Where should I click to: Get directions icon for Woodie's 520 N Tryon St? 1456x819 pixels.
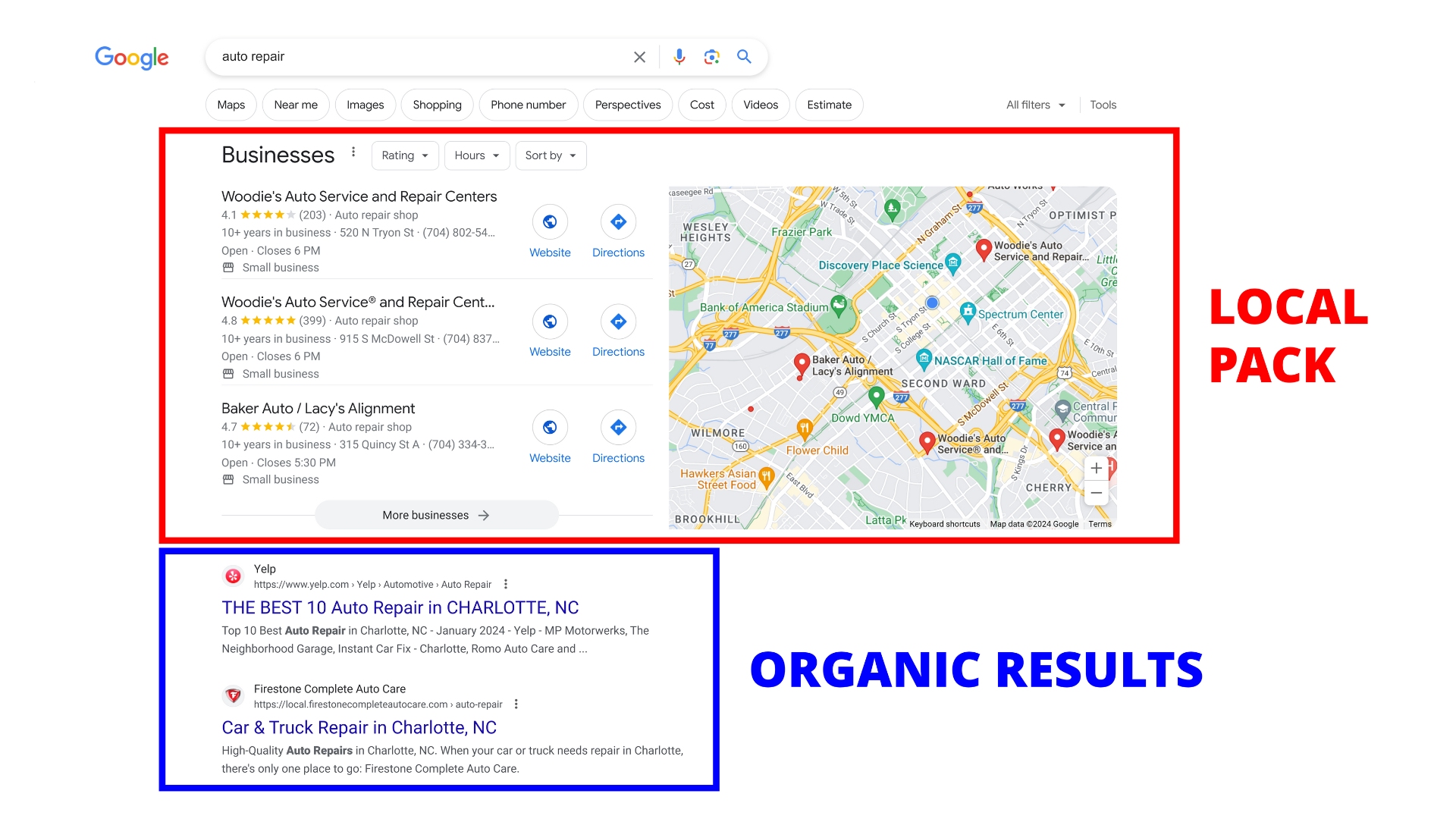(x=619, y=222)
